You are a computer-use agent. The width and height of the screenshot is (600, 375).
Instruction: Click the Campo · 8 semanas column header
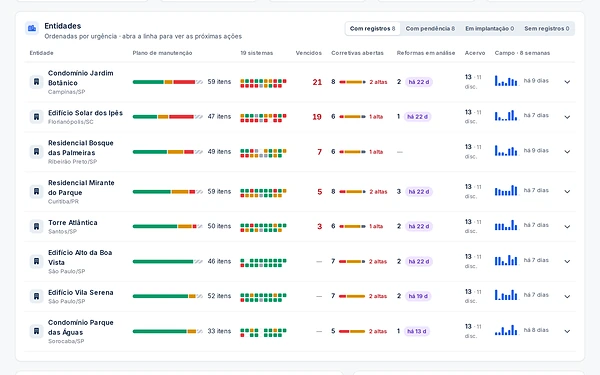point(522,53)
